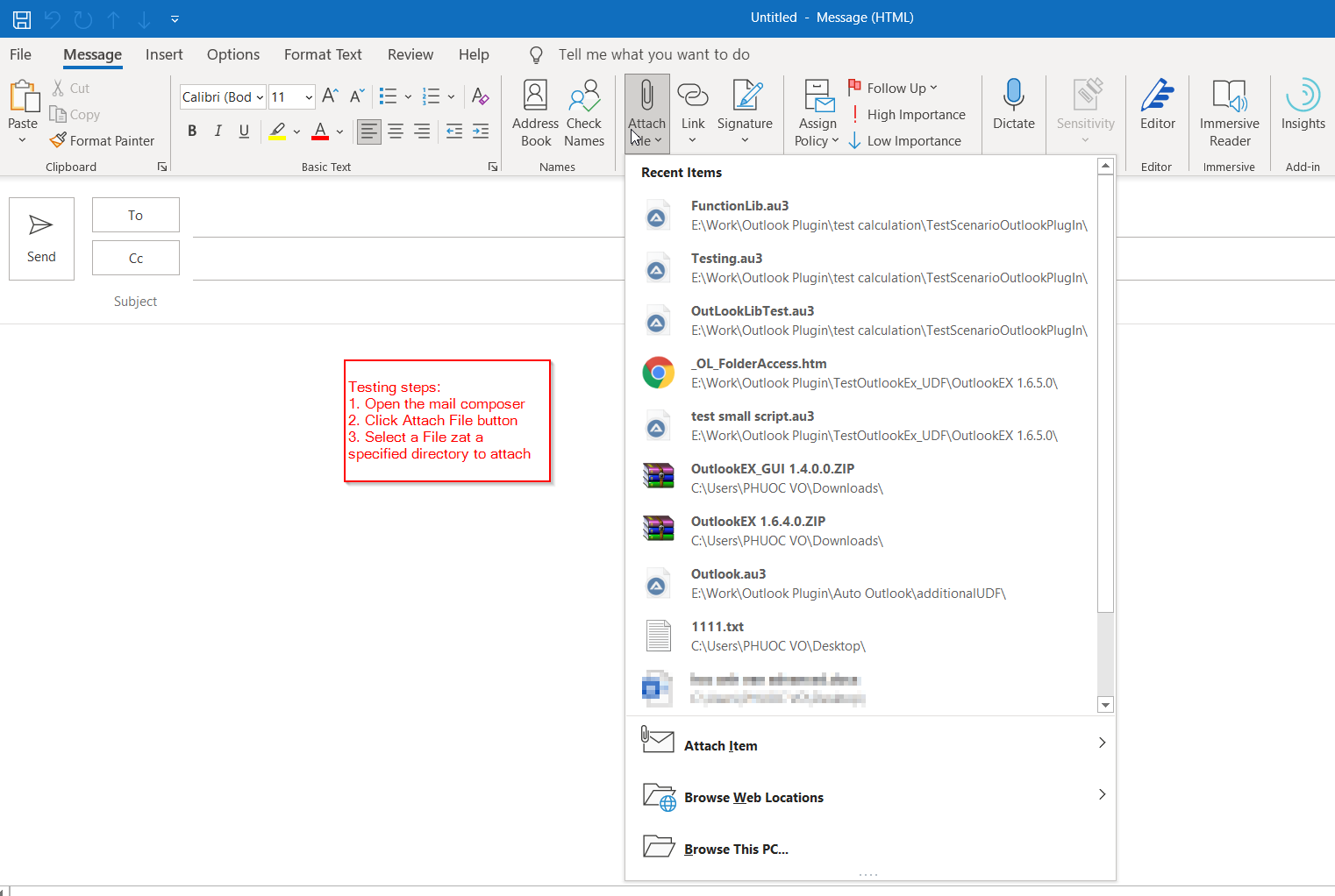
Task: Click the Format Painter button
Action: (x=103, y=140)
